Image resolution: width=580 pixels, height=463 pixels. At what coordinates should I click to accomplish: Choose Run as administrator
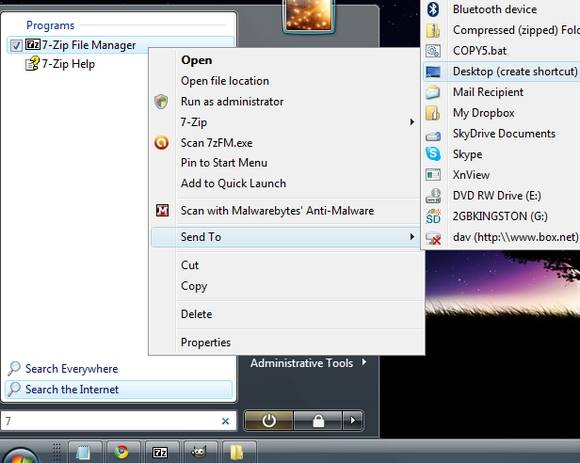point(285,101)
